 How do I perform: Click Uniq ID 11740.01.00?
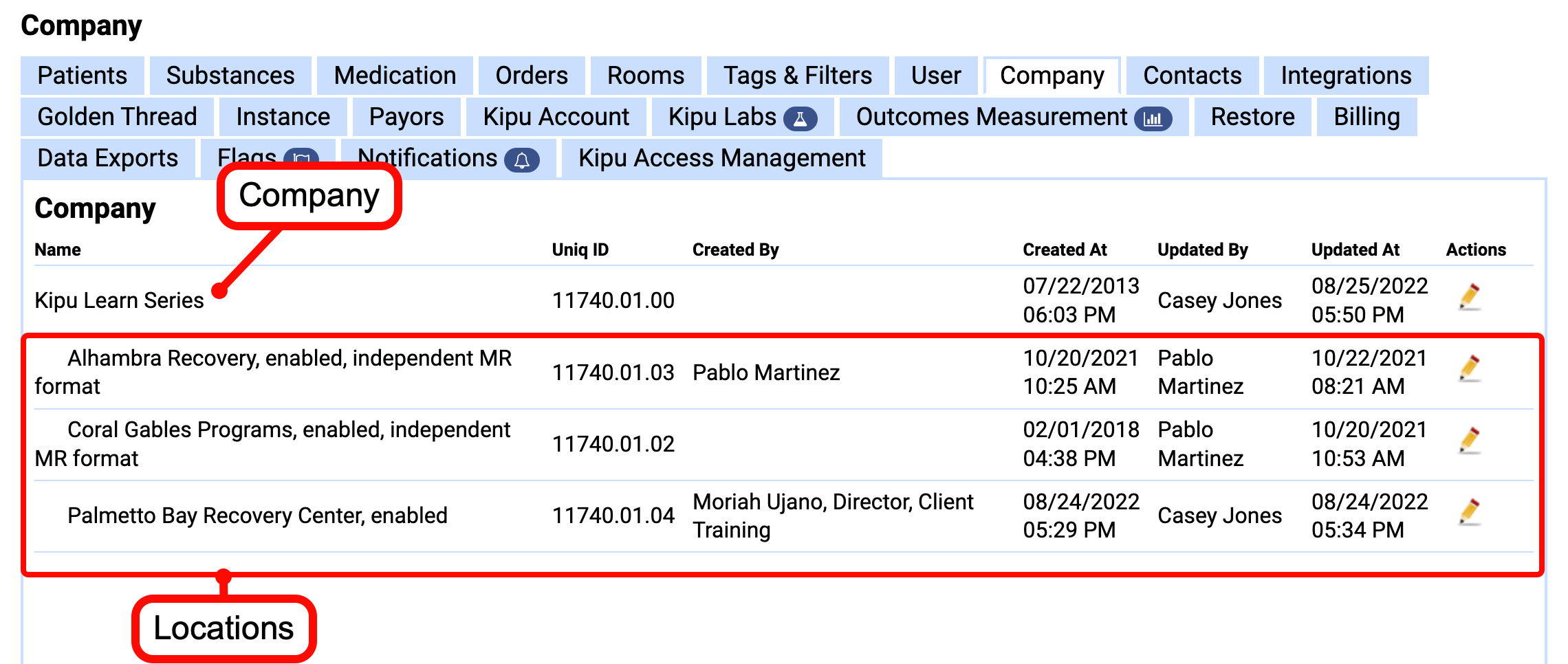613,300
